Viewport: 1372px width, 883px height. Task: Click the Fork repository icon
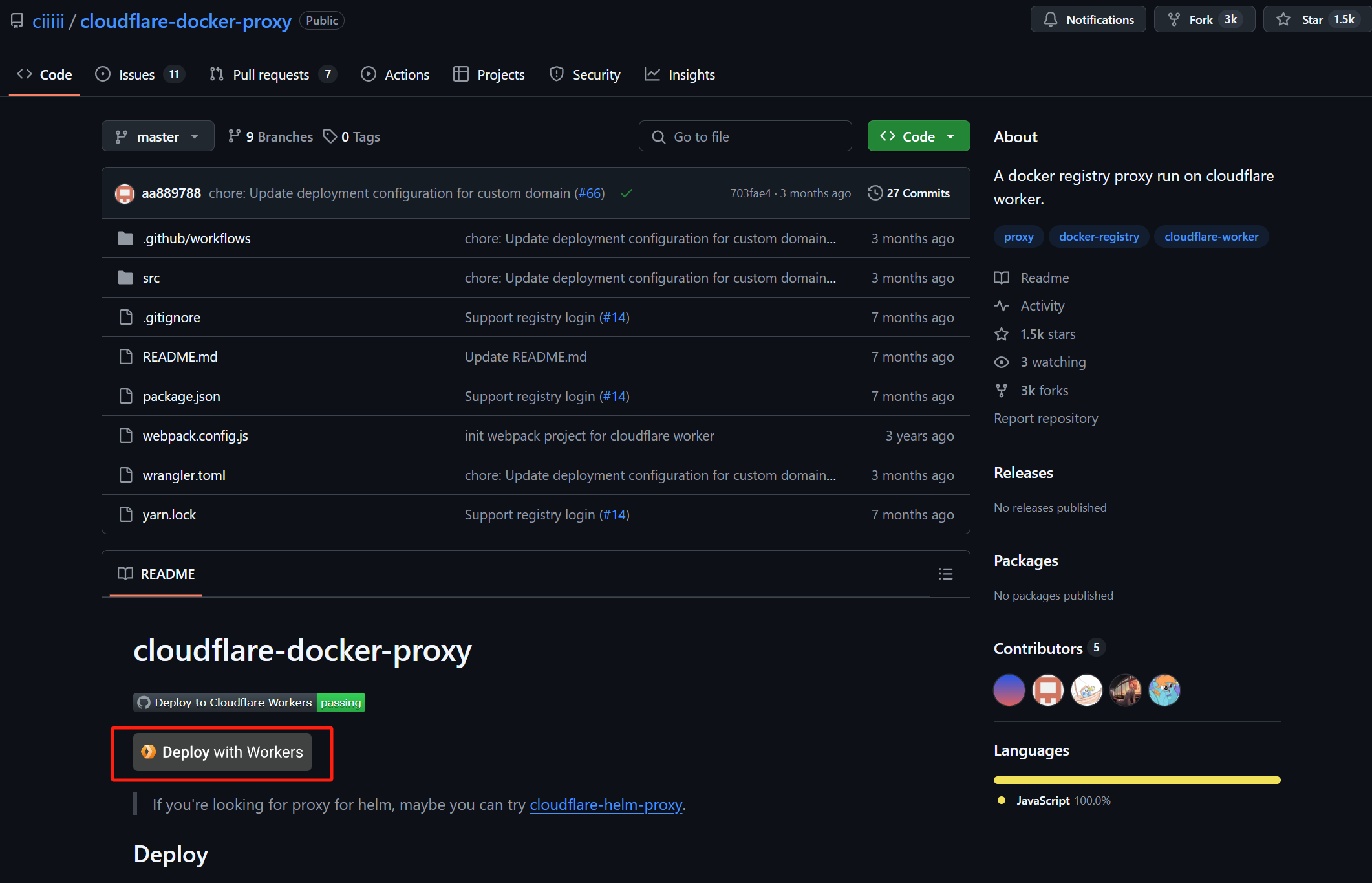[1174, 19]
